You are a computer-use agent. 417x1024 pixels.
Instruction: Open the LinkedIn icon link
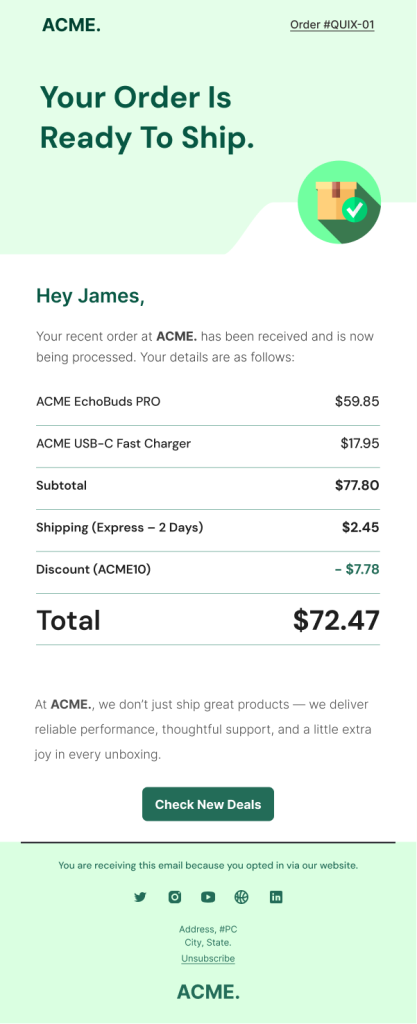coord(276,897)
